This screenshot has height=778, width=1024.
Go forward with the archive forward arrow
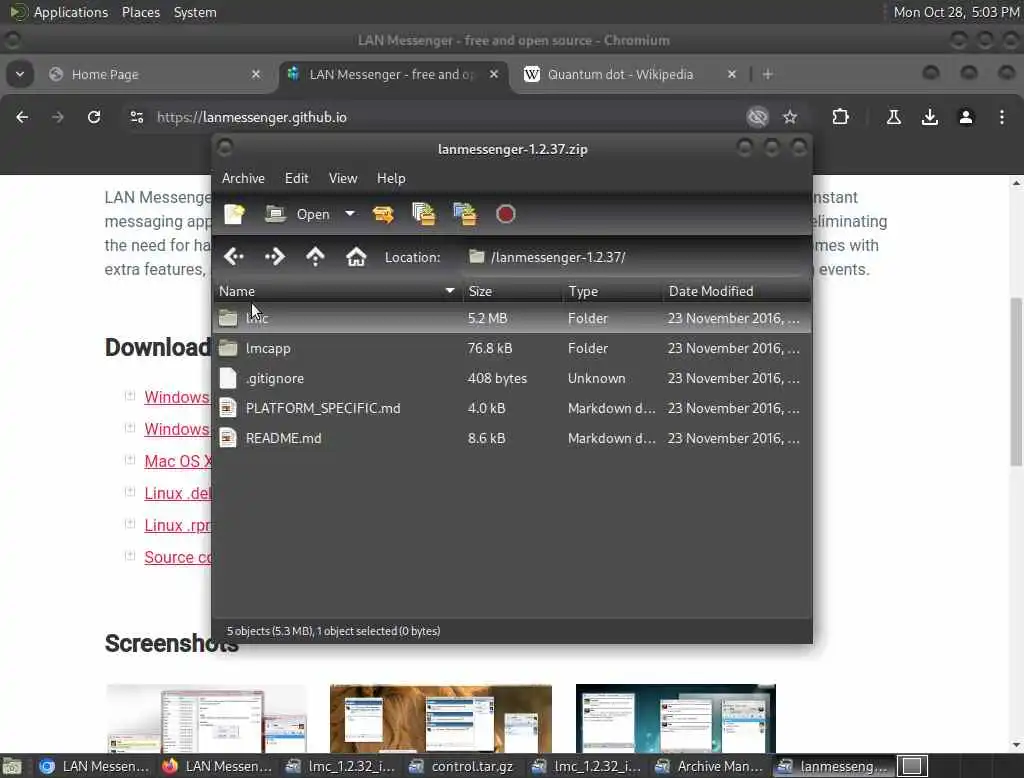[x=275, y=257]
